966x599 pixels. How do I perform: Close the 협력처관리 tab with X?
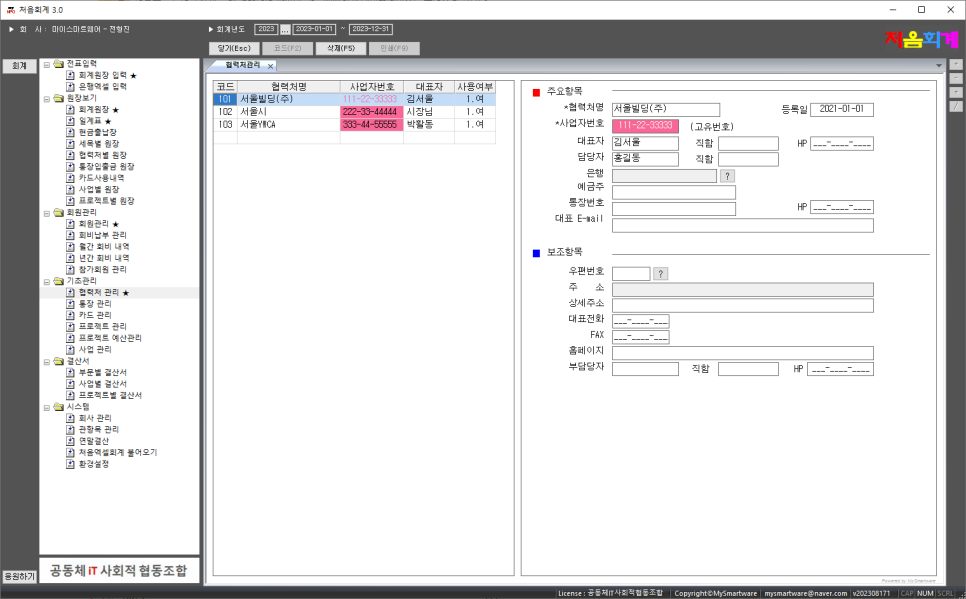270,65
